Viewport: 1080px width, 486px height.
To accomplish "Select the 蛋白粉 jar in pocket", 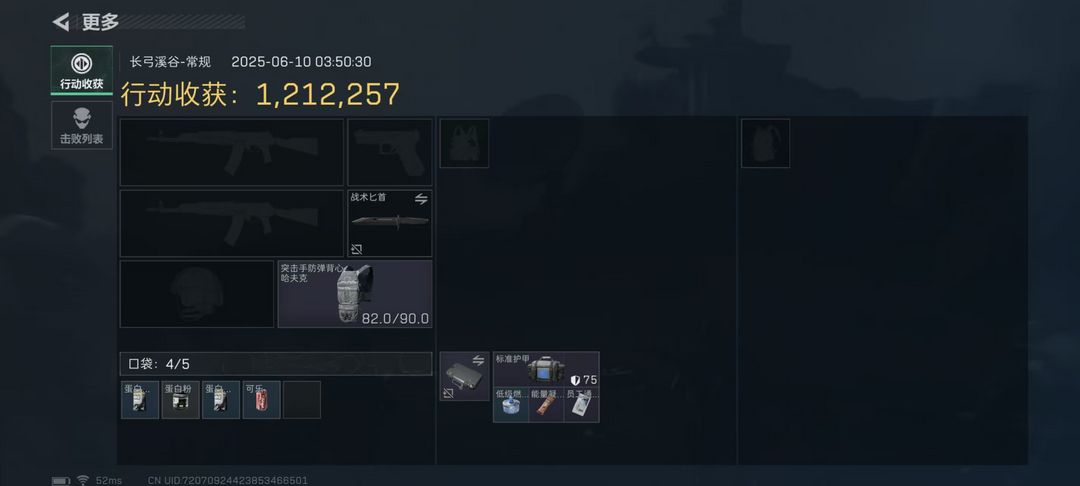I will click(180, 400).
